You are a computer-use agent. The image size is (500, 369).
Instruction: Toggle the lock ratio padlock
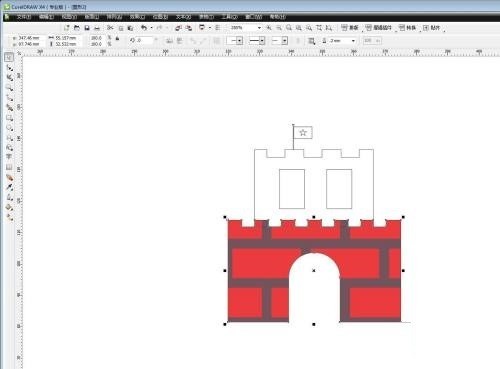pos(117,39)
